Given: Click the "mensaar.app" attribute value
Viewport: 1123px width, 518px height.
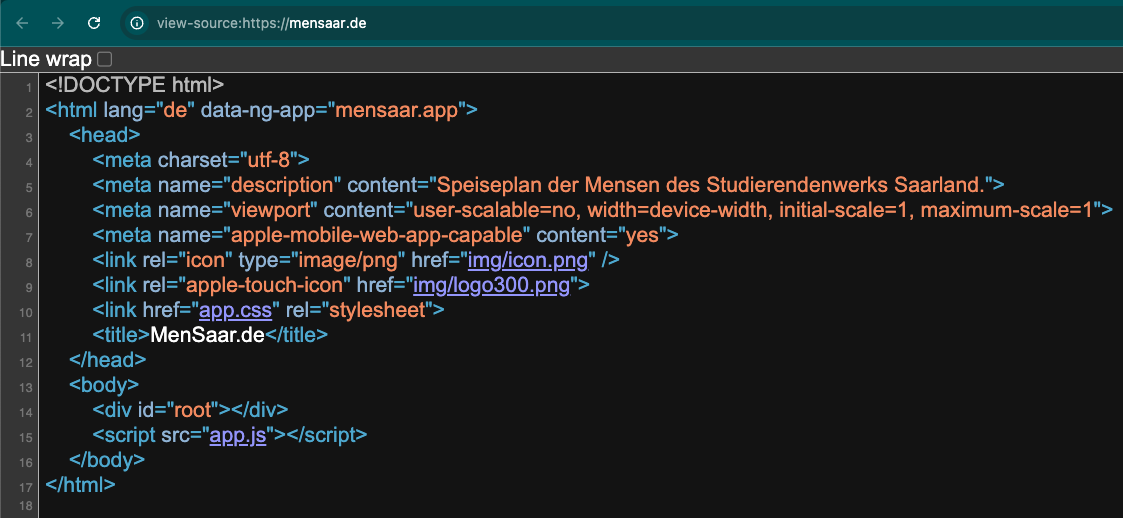Looking at the screenshot, I should 395,110.
